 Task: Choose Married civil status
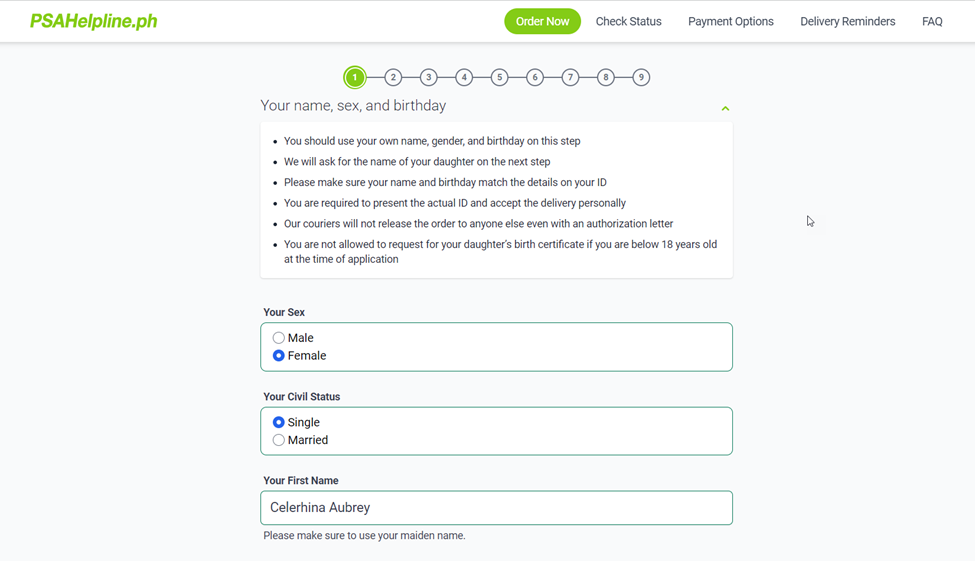click(x=279, y=440)
